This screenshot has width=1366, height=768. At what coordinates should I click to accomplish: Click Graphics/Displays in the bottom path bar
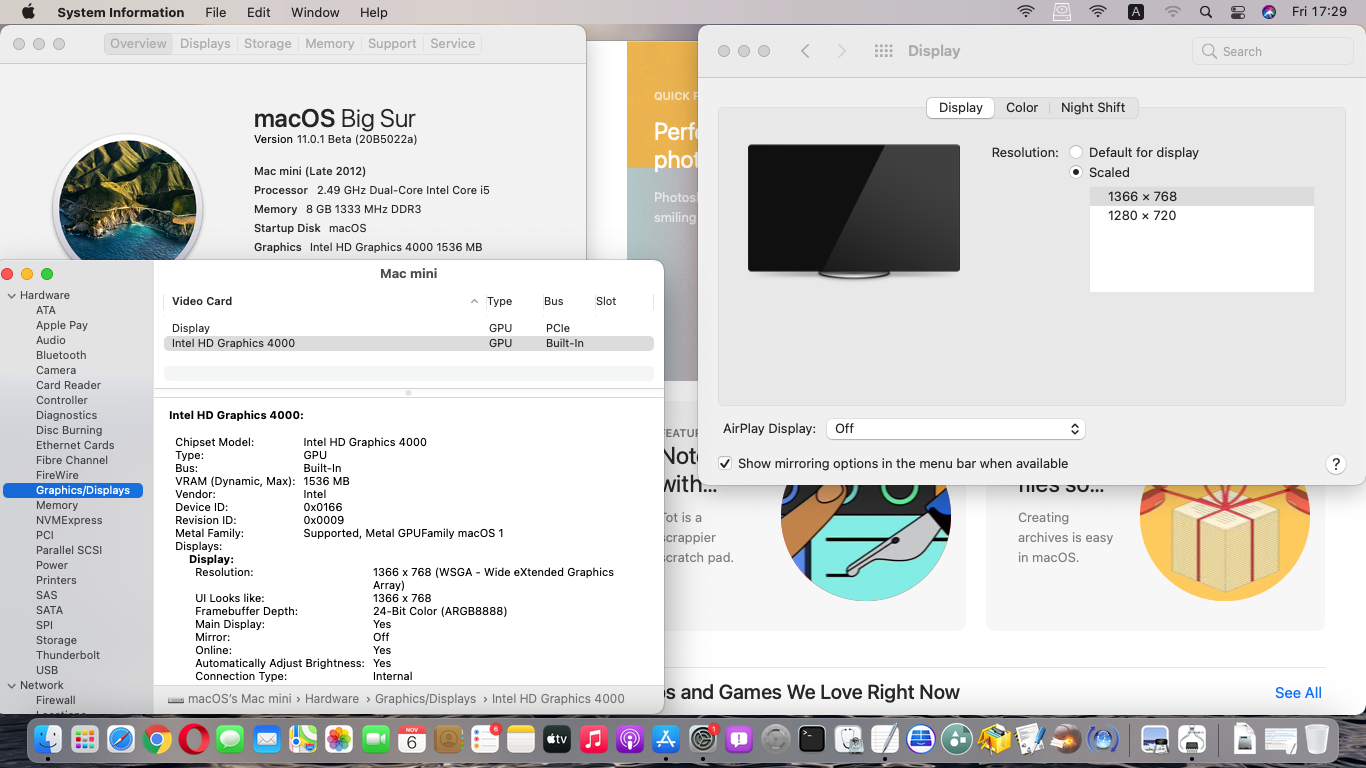(x=425, y=699)
